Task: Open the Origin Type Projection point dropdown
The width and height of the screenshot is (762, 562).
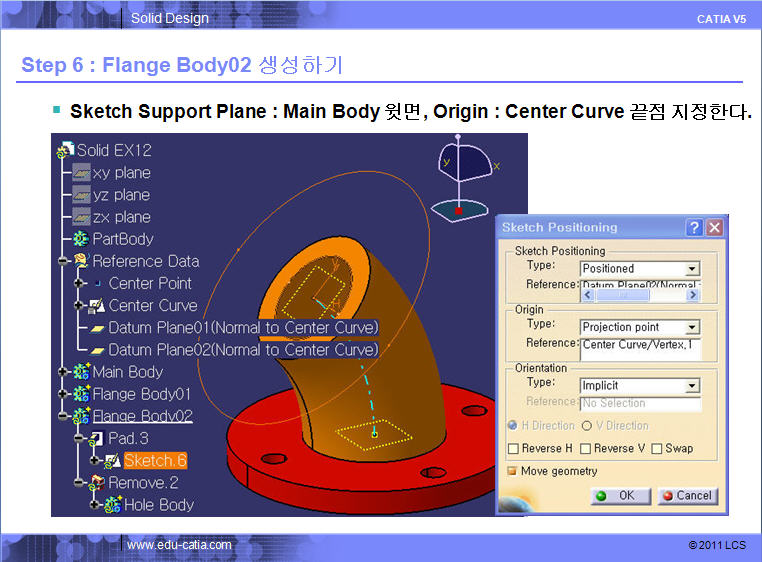Action: 692,327
